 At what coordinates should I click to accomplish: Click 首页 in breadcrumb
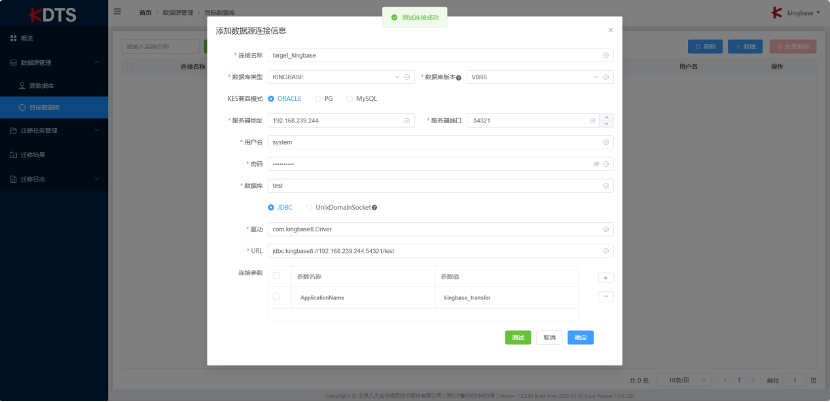click(146, 12)
